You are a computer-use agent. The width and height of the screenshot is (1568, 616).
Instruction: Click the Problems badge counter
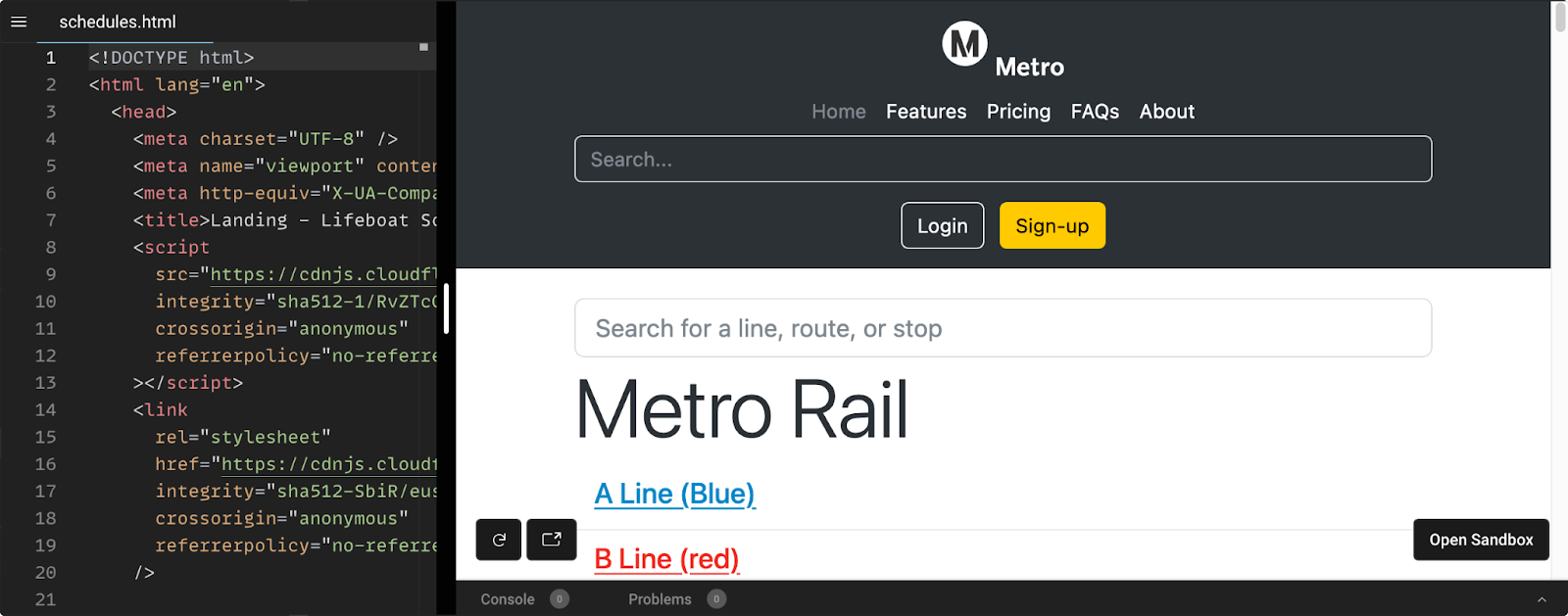click(717, 599)
